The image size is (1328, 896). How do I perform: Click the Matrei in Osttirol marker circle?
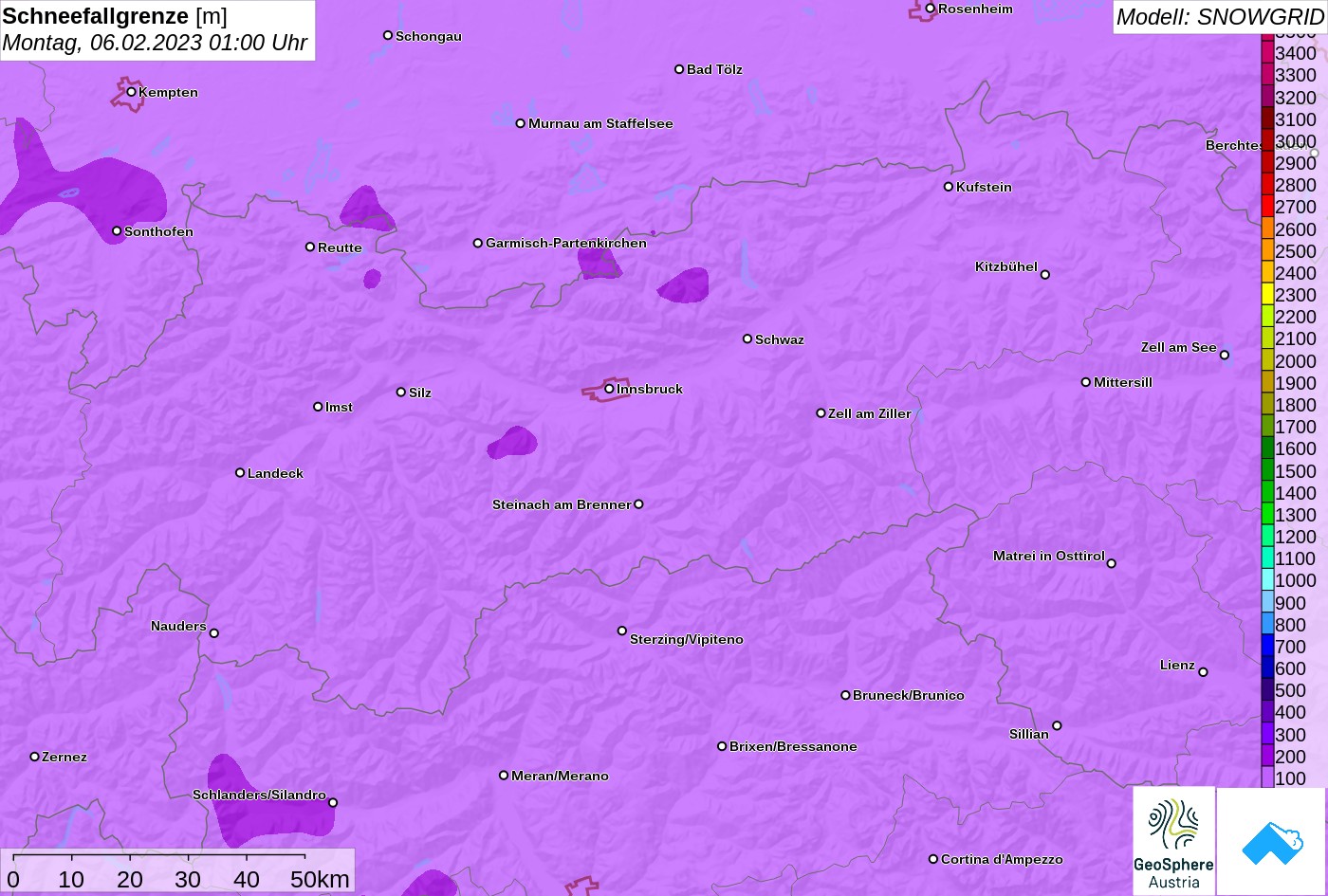coord(1111,563)
